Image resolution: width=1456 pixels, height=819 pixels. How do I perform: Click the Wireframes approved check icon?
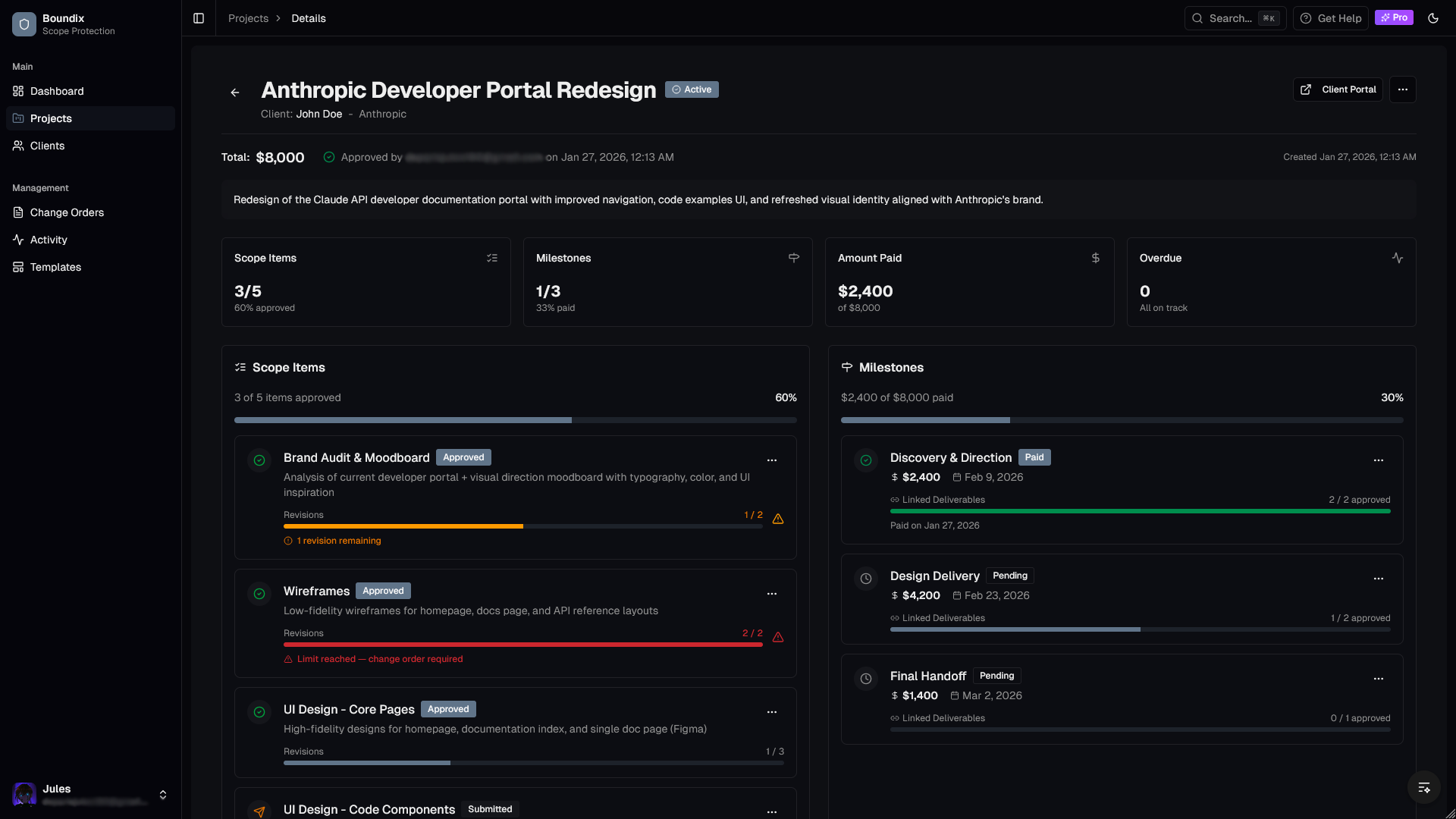(259, 594)
